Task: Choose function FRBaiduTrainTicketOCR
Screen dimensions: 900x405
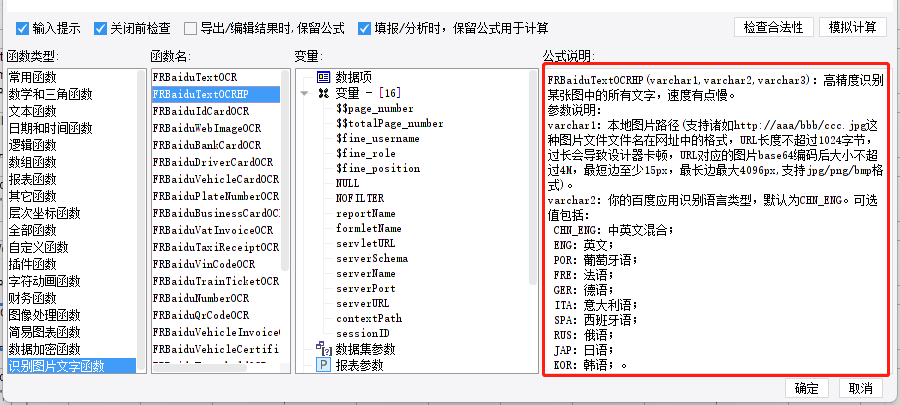Action: (216, 281)
